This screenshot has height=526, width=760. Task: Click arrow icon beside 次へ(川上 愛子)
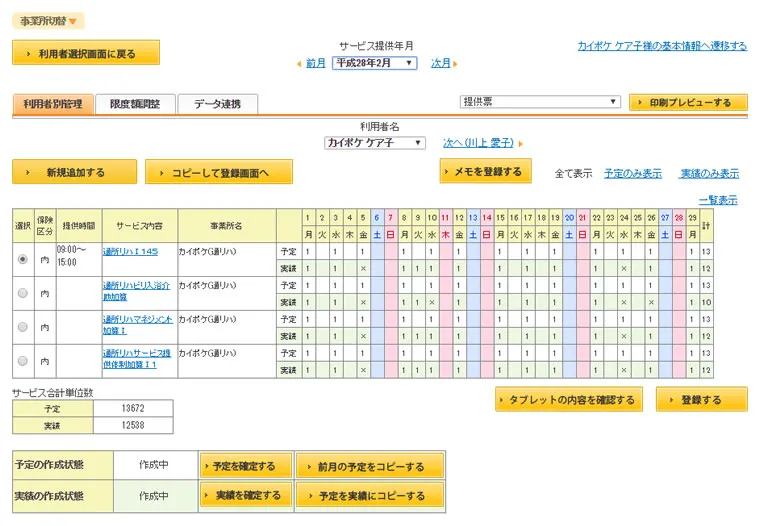520,144
